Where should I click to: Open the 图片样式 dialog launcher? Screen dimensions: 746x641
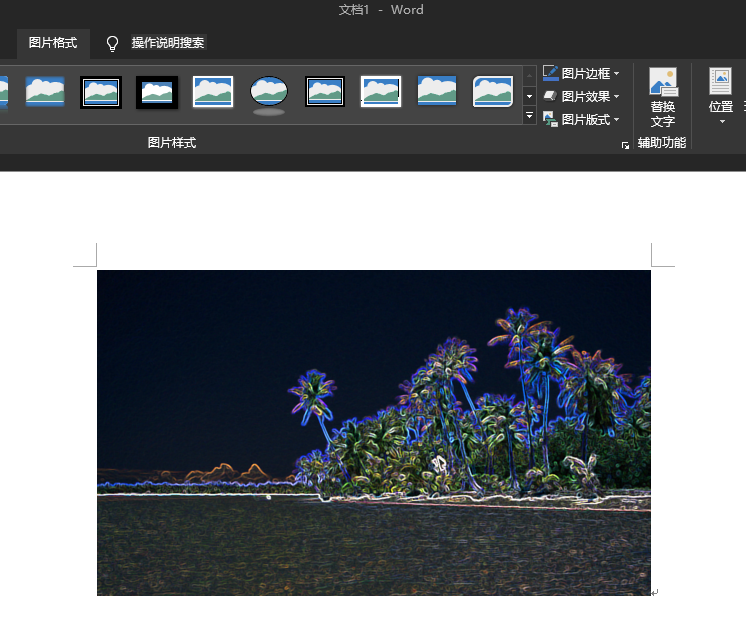pyautogui.click(x=625, y=145)
